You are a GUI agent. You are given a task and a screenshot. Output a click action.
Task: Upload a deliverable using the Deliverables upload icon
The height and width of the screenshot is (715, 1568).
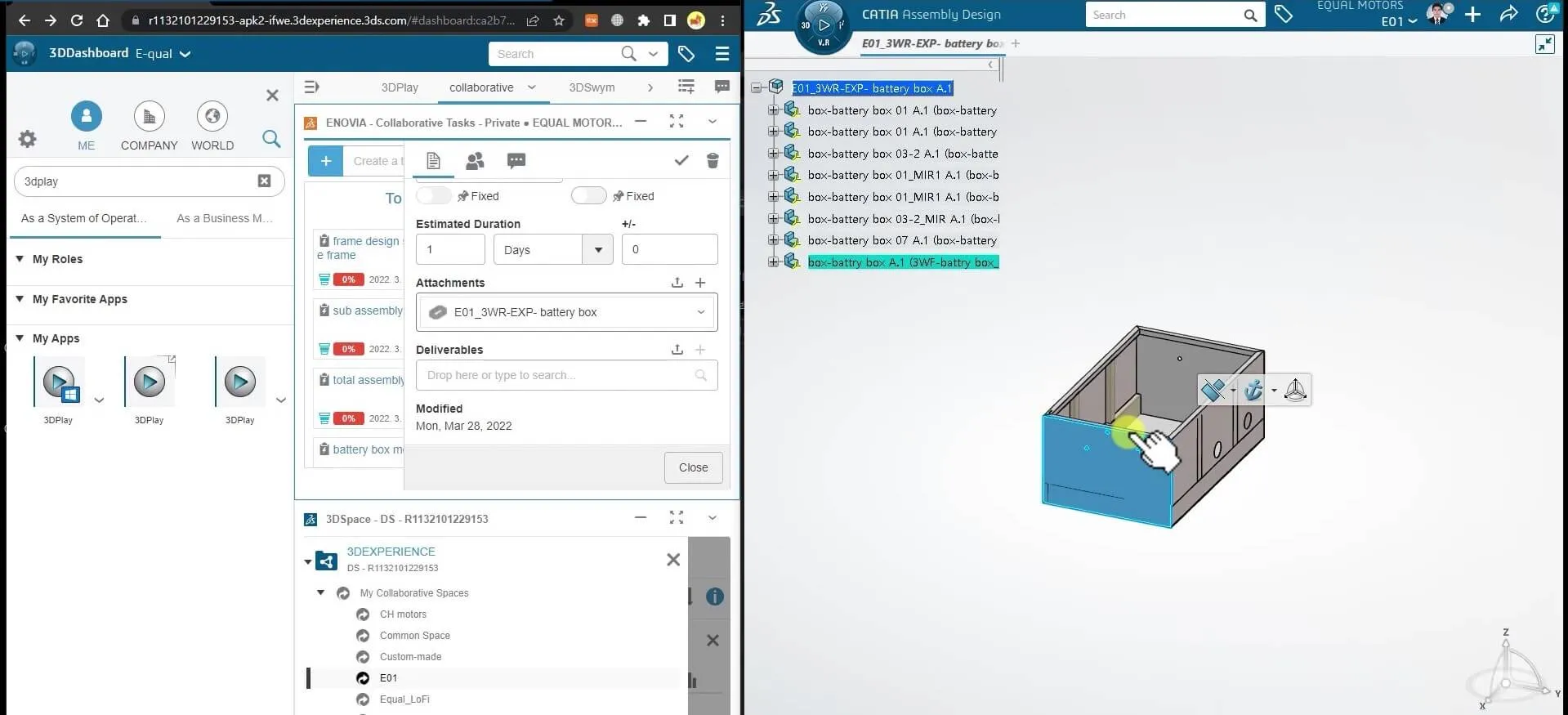coord(677,350)
